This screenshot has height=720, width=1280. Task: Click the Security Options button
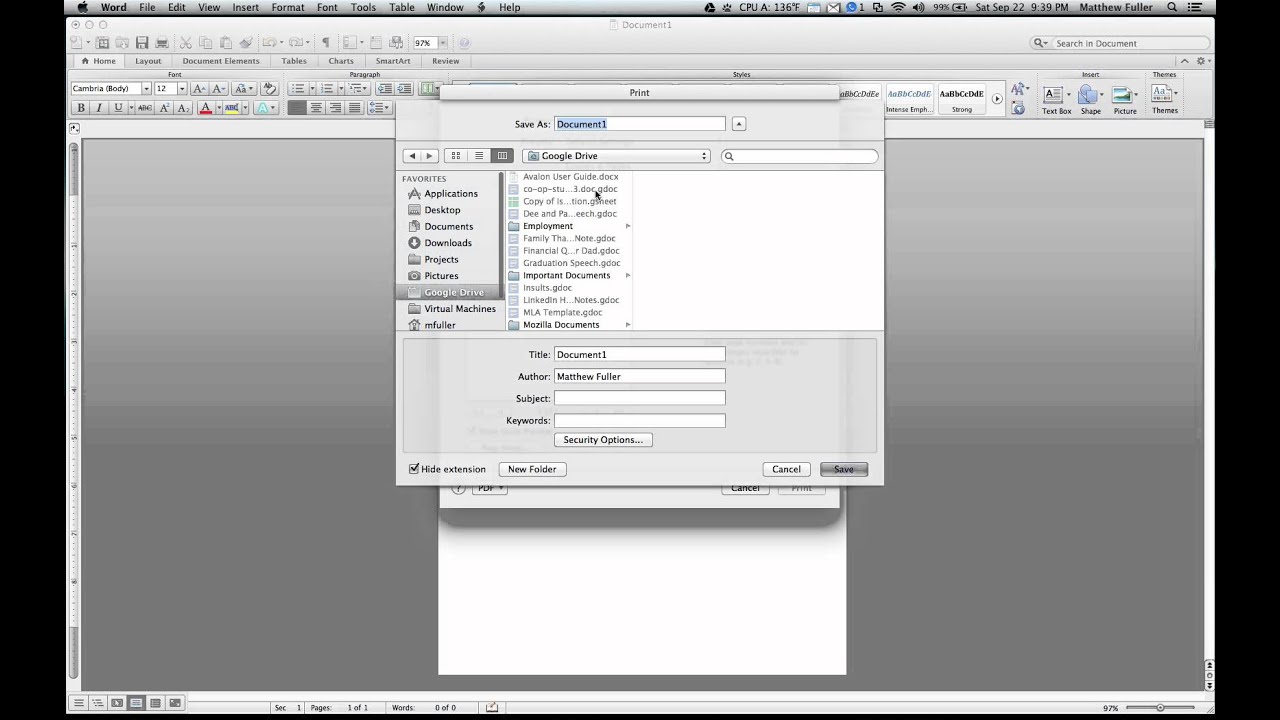pyautogui.click(x=603, y=440)
